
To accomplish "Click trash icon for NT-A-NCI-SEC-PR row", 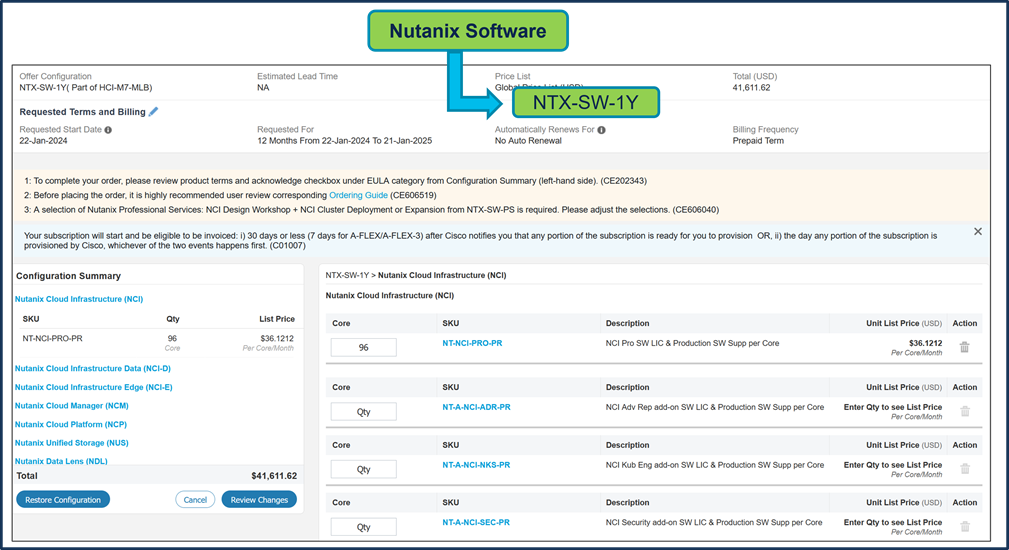I will pos(965,526).
